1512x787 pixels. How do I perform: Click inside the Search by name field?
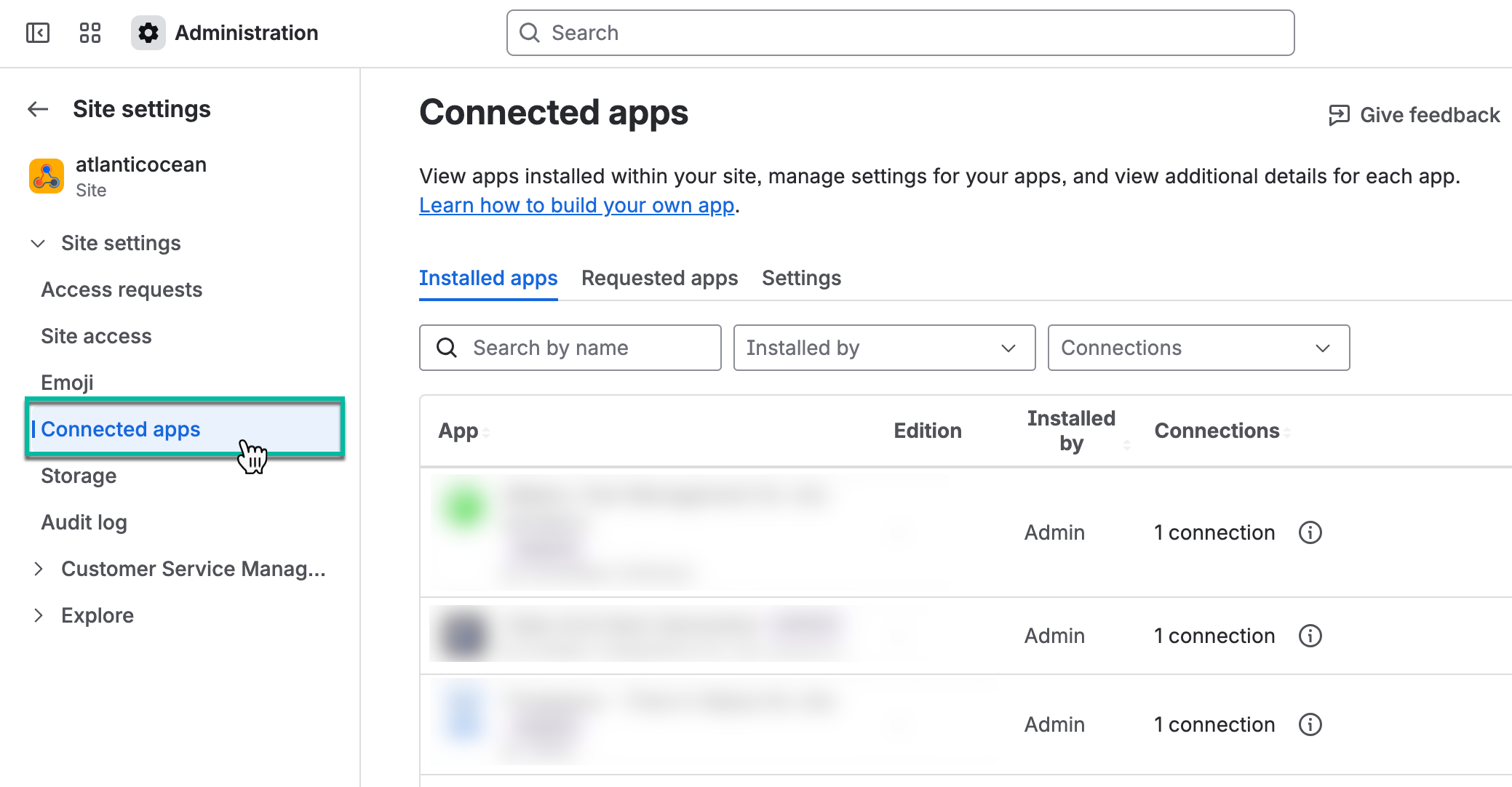click(575, 348)
